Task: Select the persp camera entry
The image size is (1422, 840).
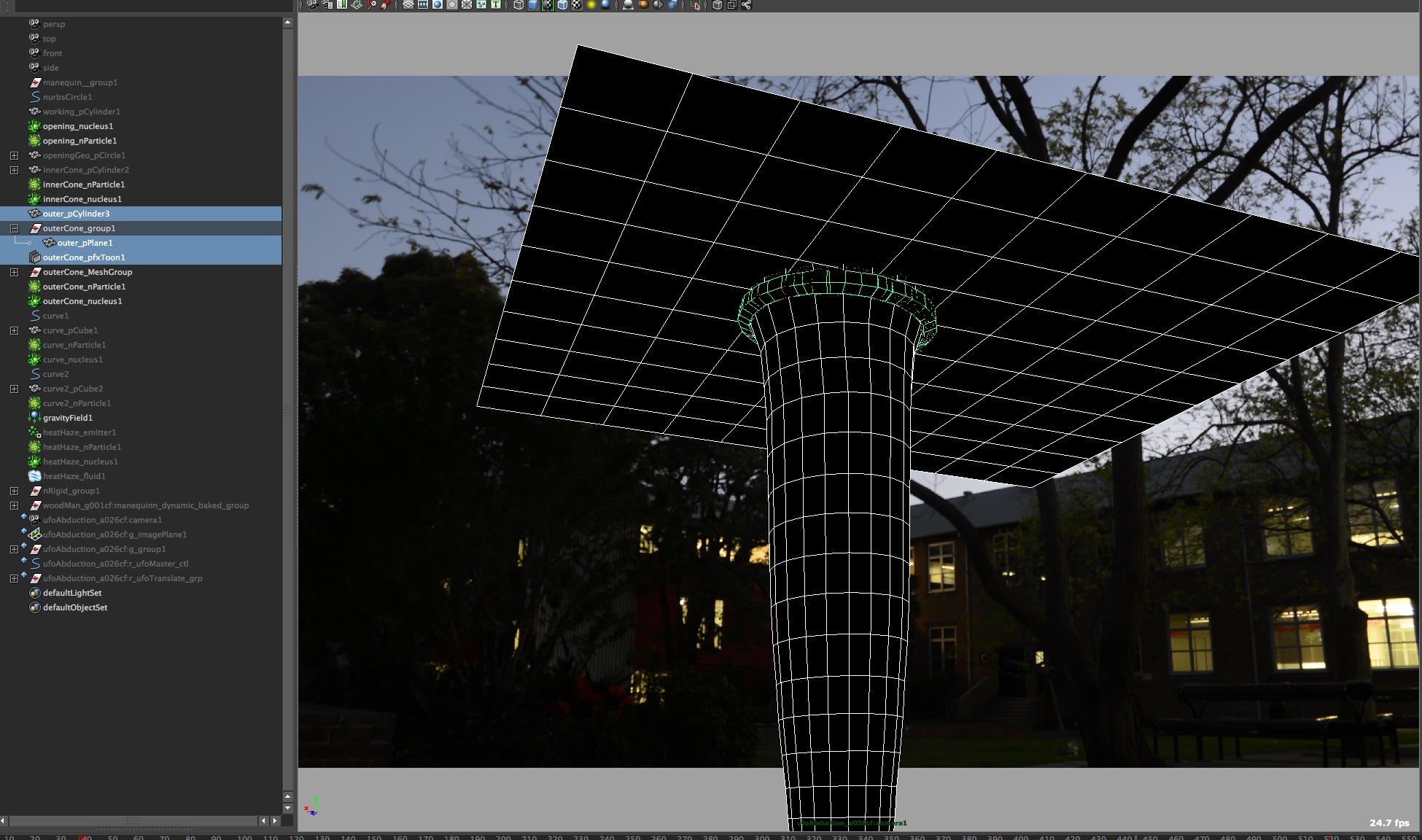Action: point(53,24)
